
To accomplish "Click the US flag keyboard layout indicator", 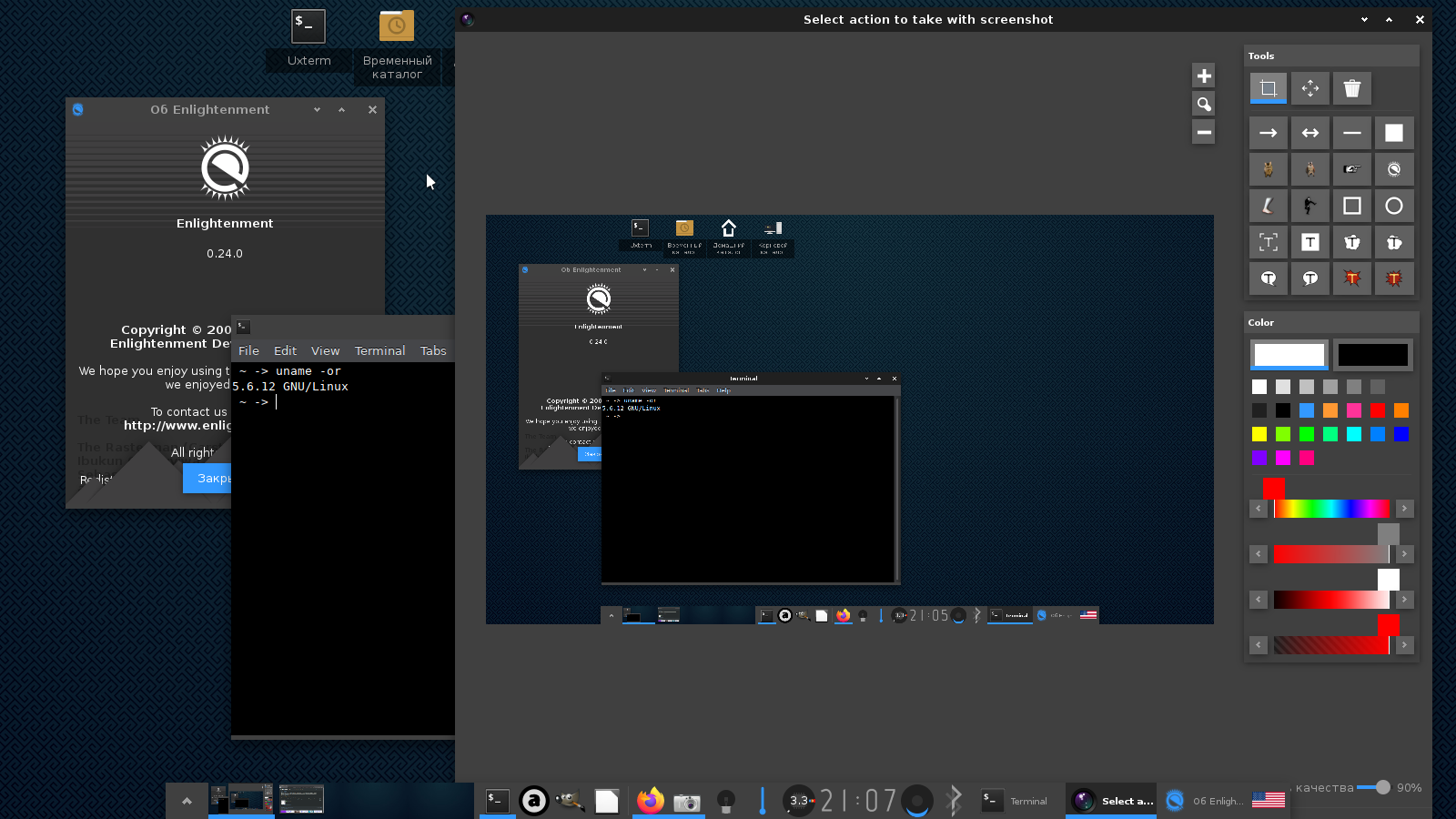I will click(x=1268, y=801).
